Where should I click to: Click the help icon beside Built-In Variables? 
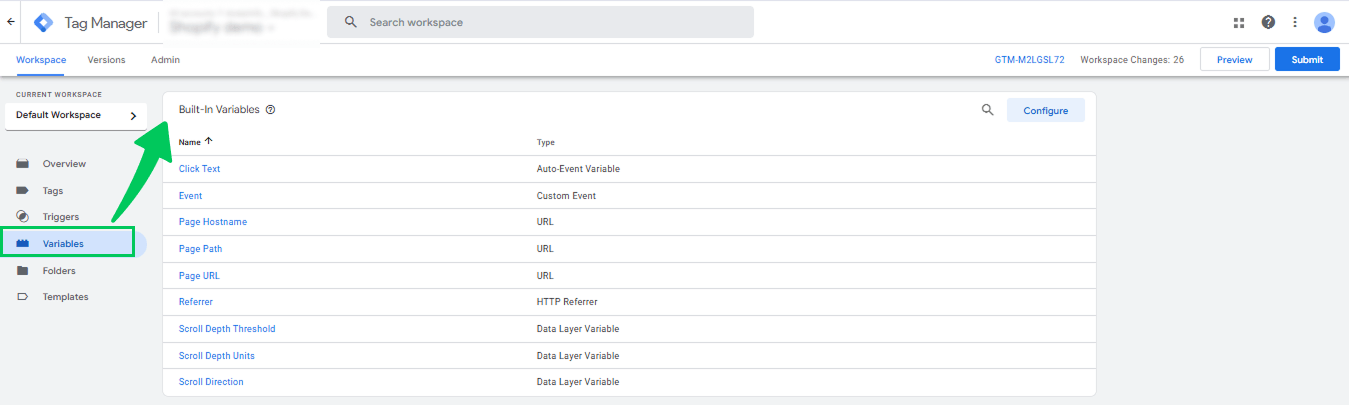271,110
